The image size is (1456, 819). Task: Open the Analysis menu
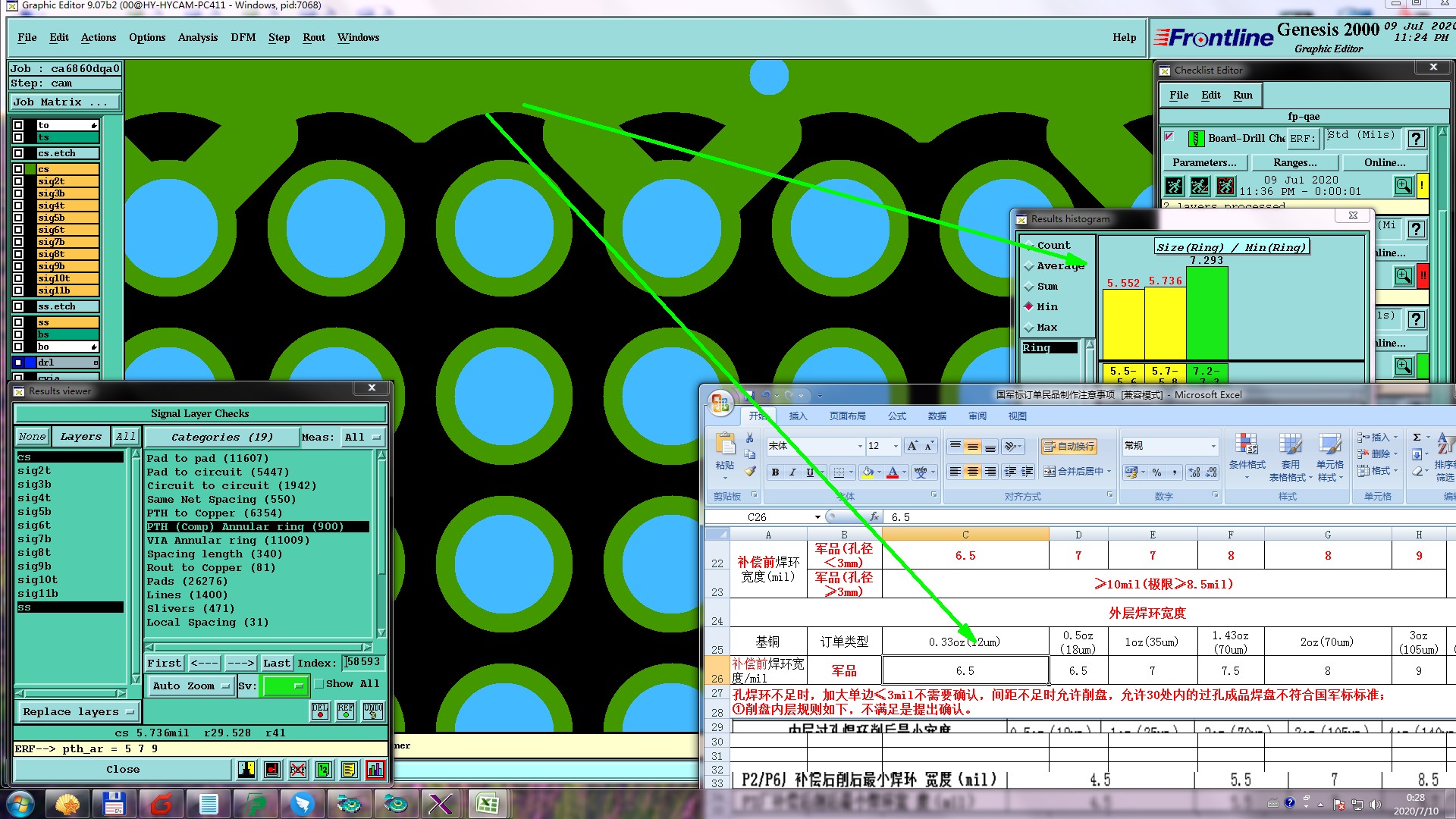pos(197,37)
